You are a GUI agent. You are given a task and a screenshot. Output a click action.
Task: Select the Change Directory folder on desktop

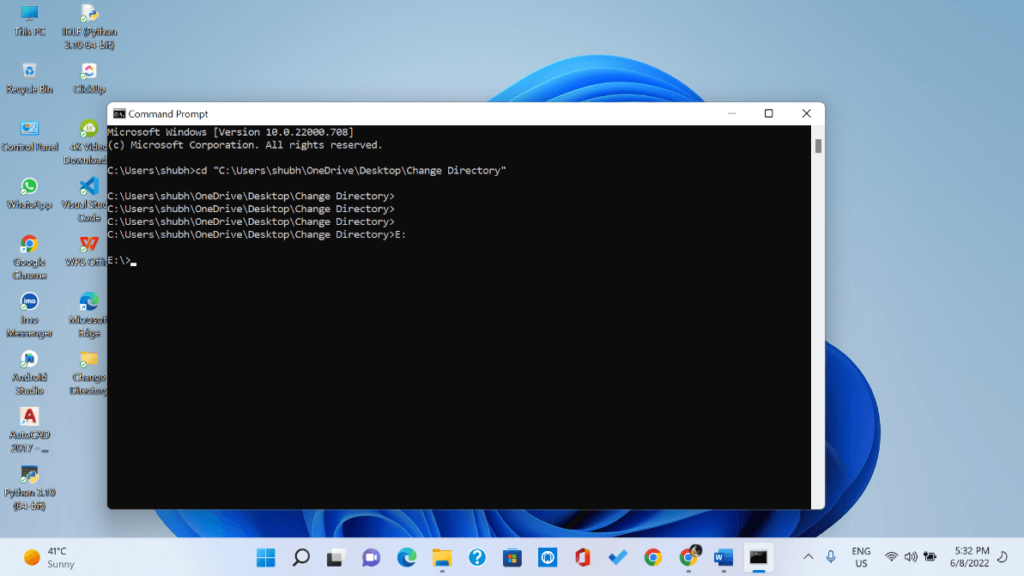click(89, 372)
